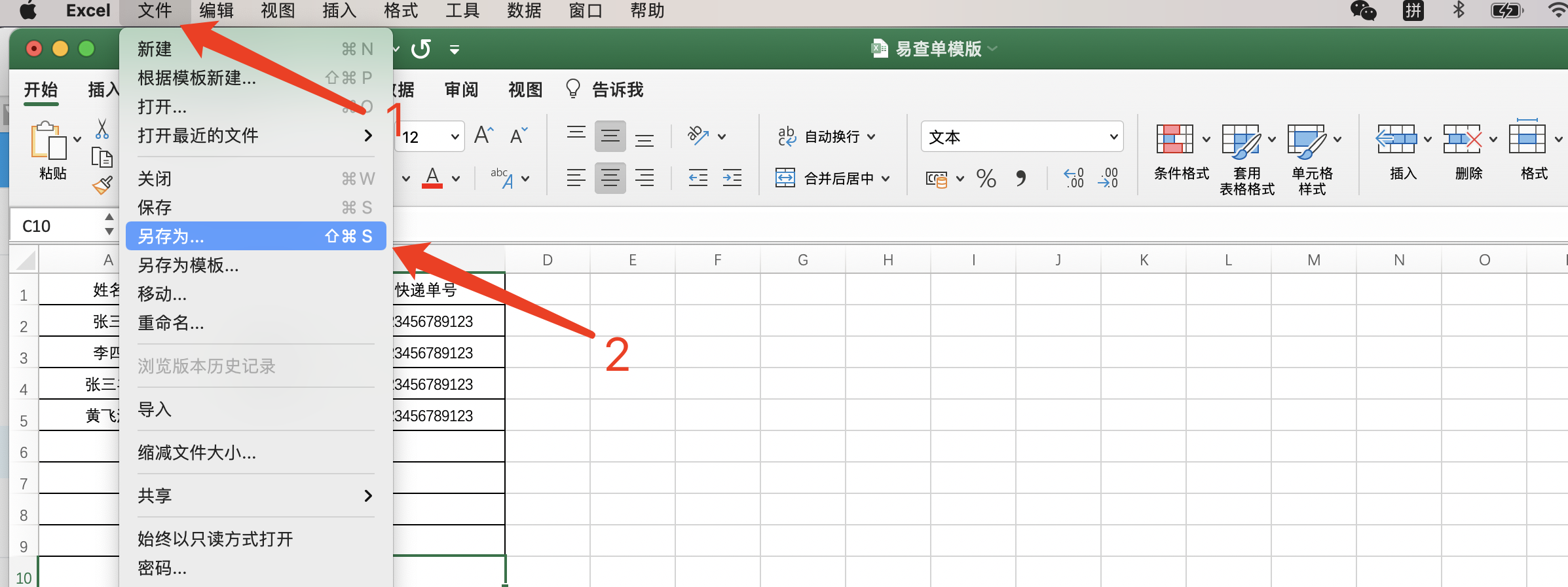
Task: Decrease decimal places
Action: click(1108, 178)
